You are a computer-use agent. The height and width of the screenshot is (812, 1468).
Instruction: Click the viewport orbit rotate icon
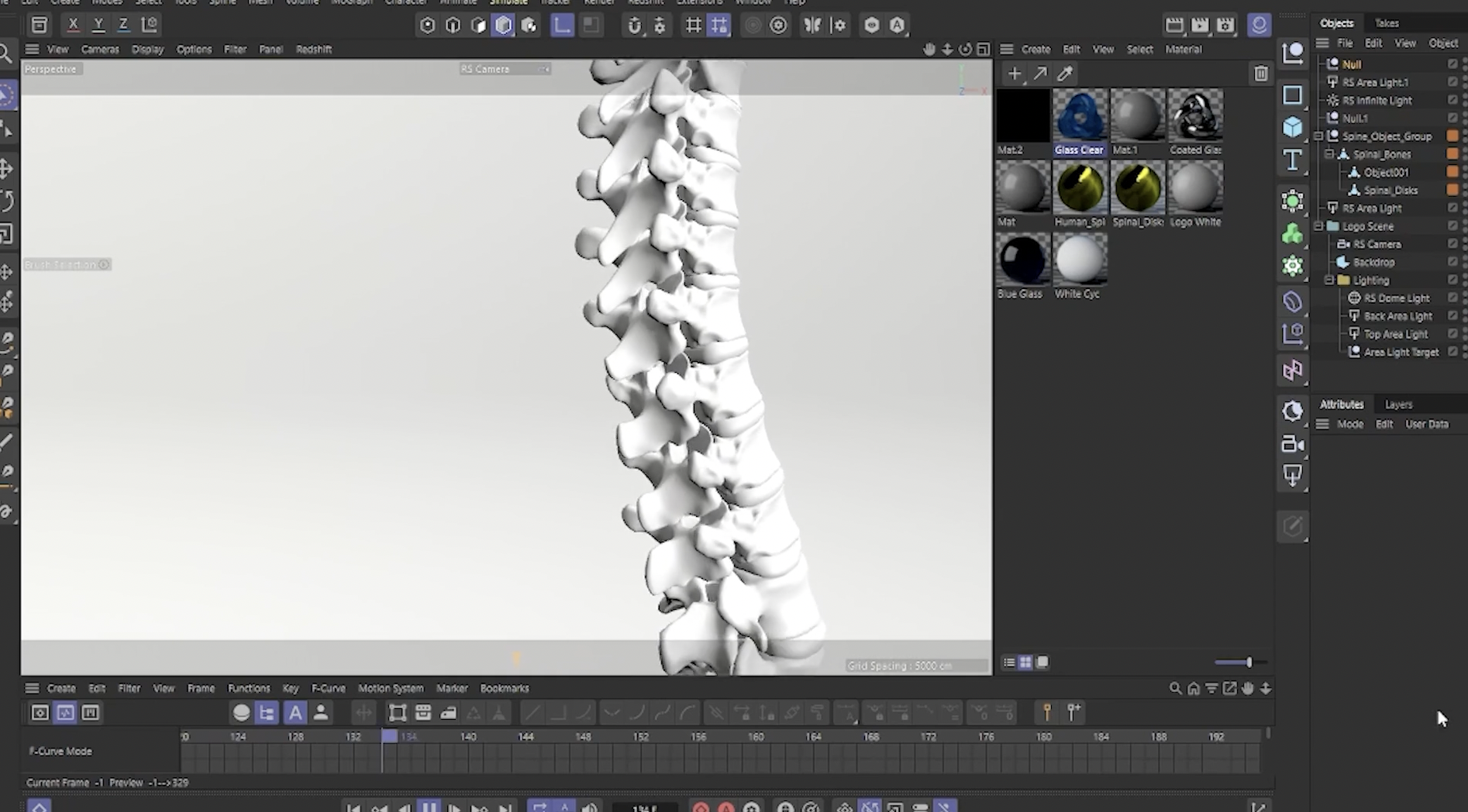click(965, 49)
